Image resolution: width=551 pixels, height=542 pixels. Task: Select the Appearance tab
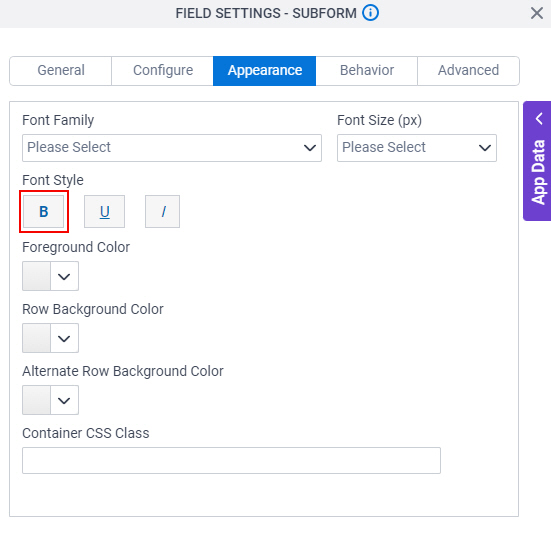(x=265, y=71)
